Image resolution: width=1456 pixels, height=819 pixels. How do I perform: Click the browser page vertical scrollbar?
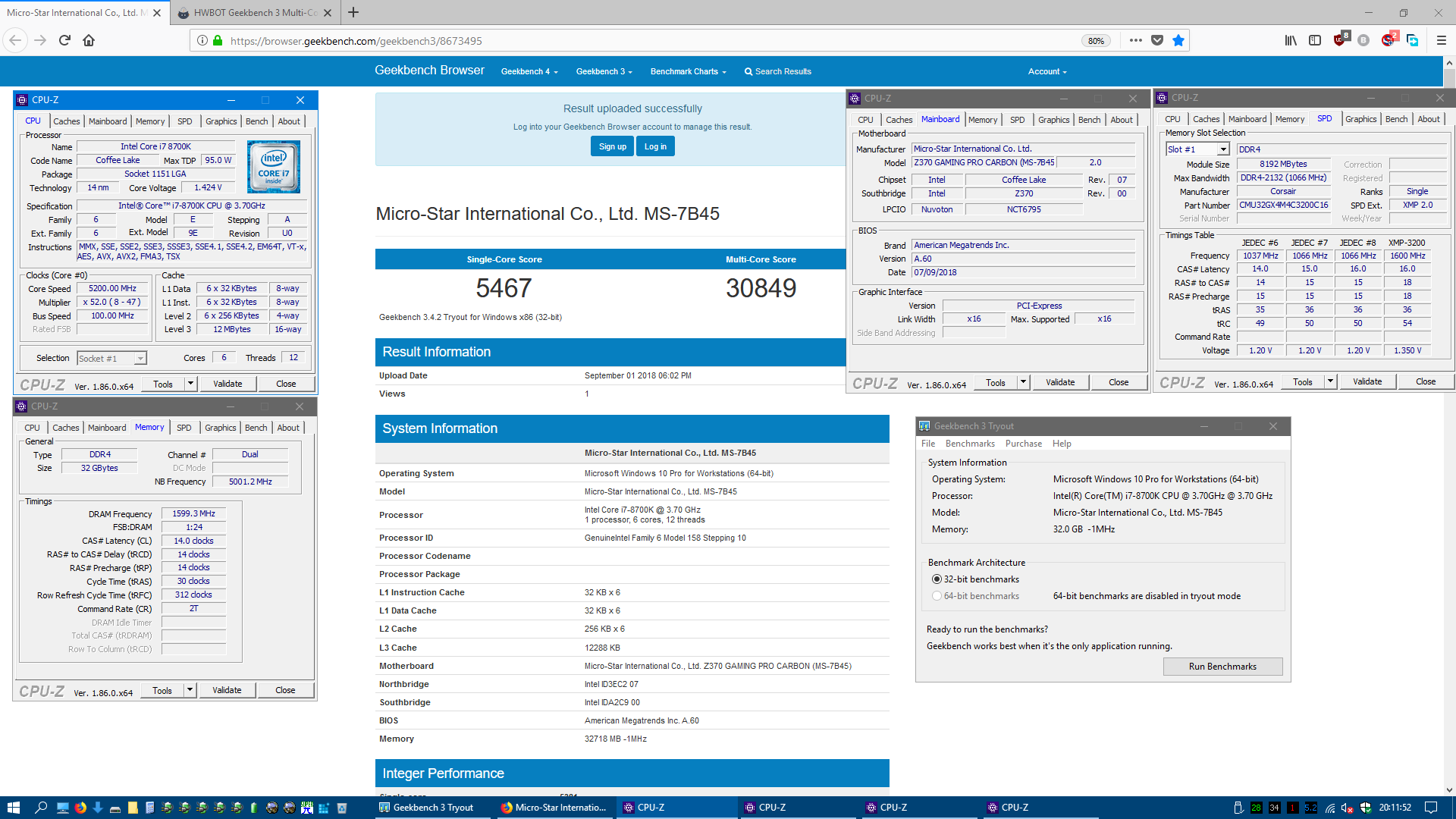(1449, 426)
